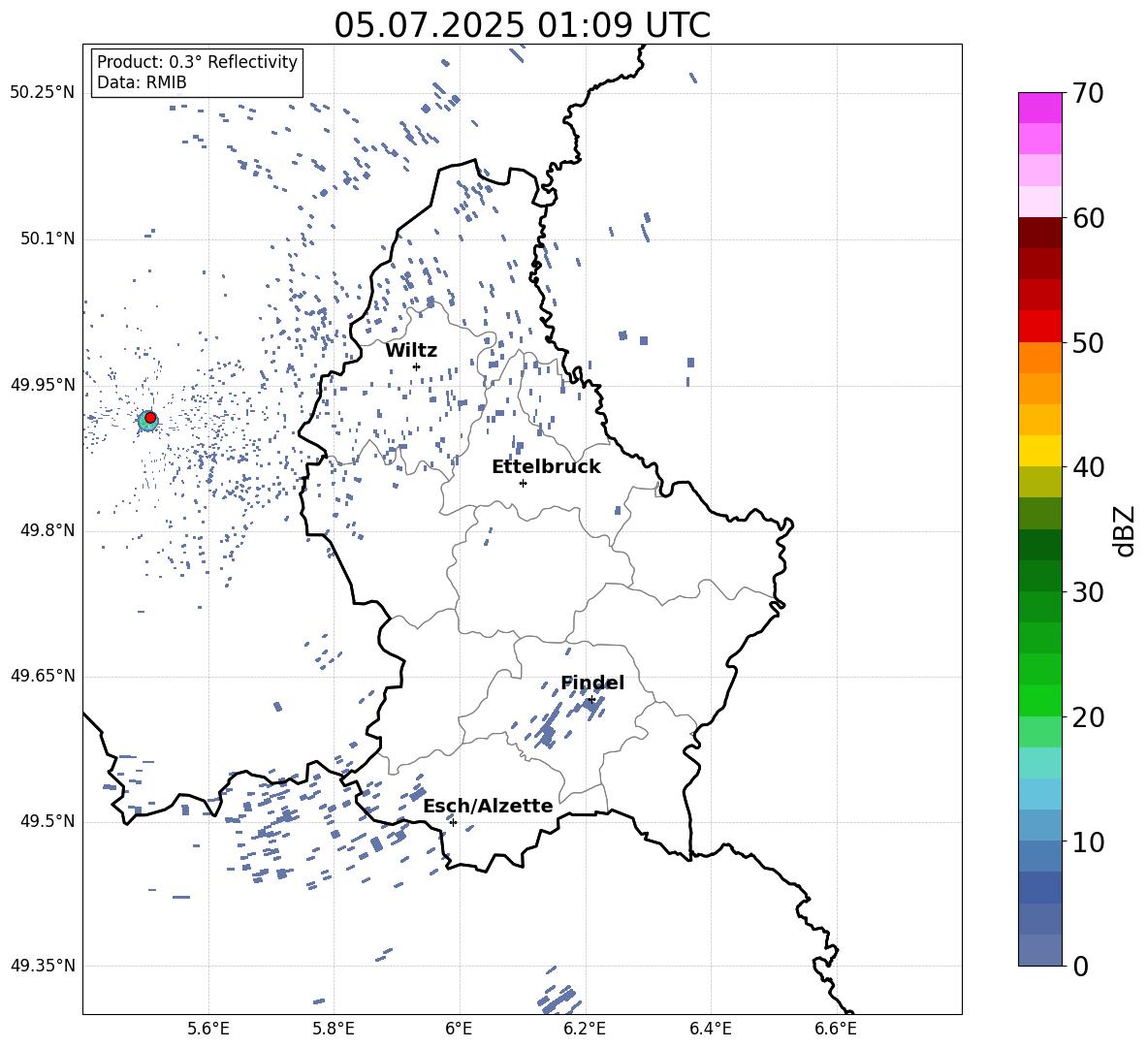
Task: Click the 50.1°N latitude label
Action: click(x=48, y=238)
